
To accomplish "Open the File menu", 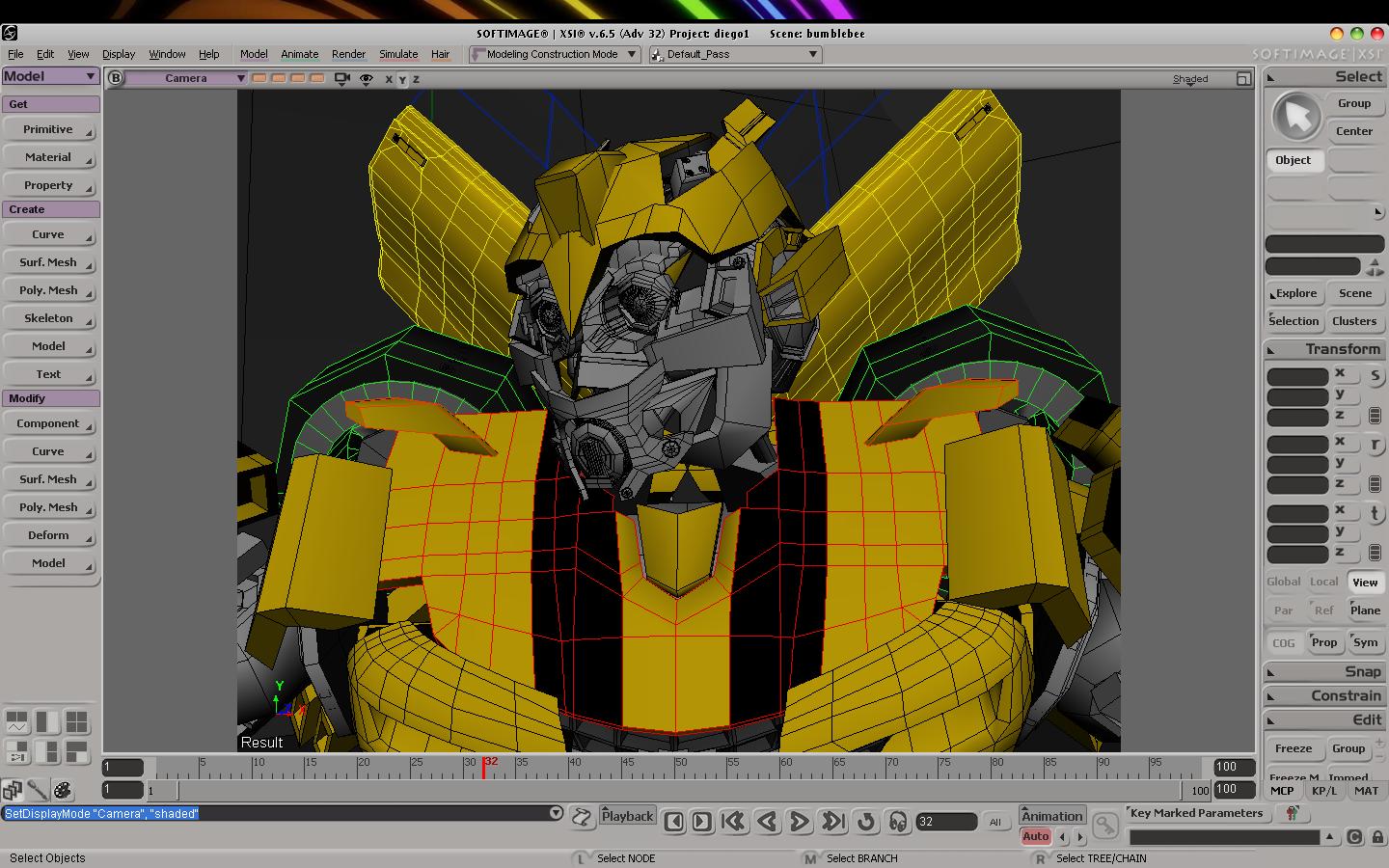I will 15,54.
